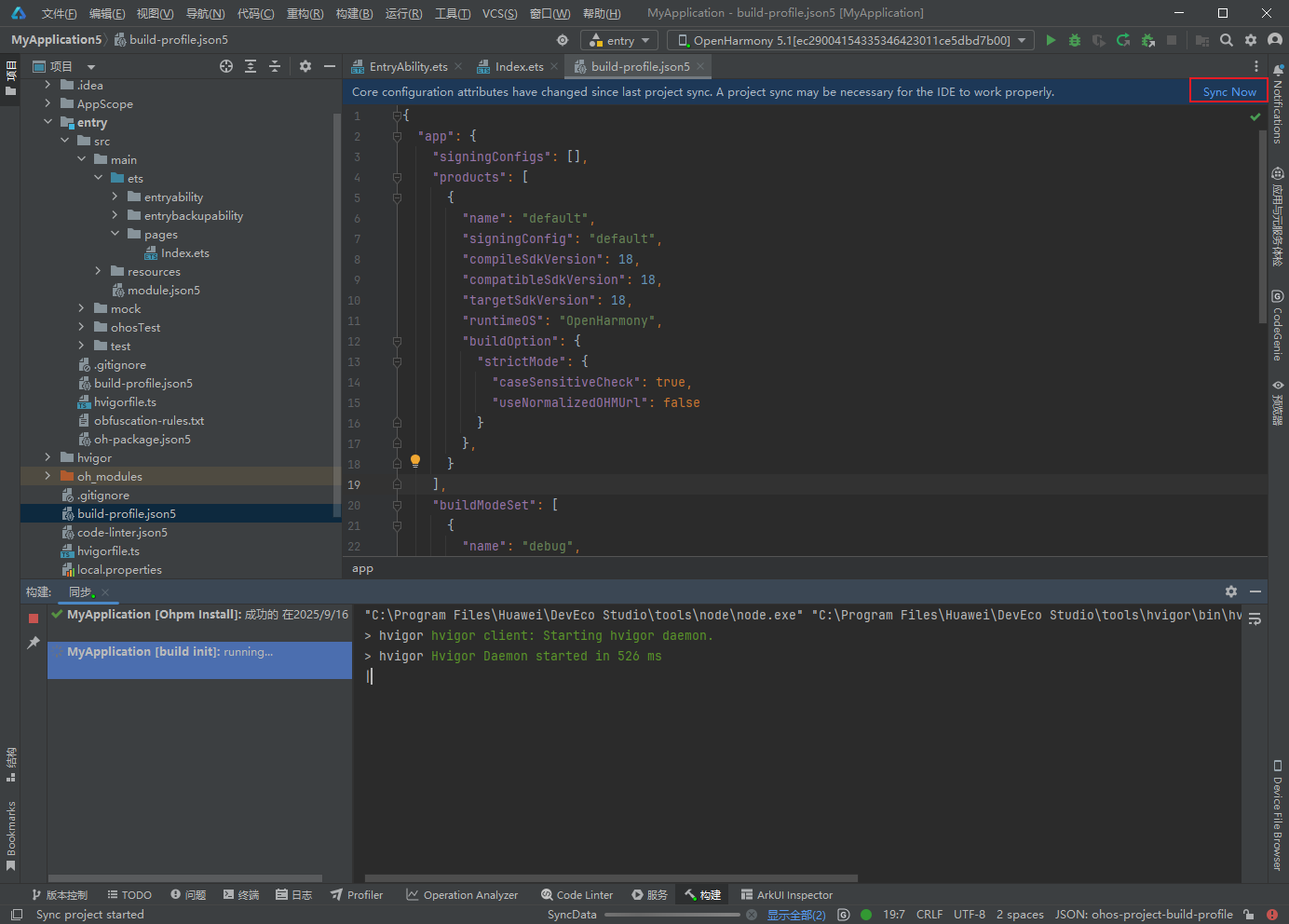
Task: Change UTF-8 file encoding in status bar
Action: pyautogui.click(x=969, y=915)
